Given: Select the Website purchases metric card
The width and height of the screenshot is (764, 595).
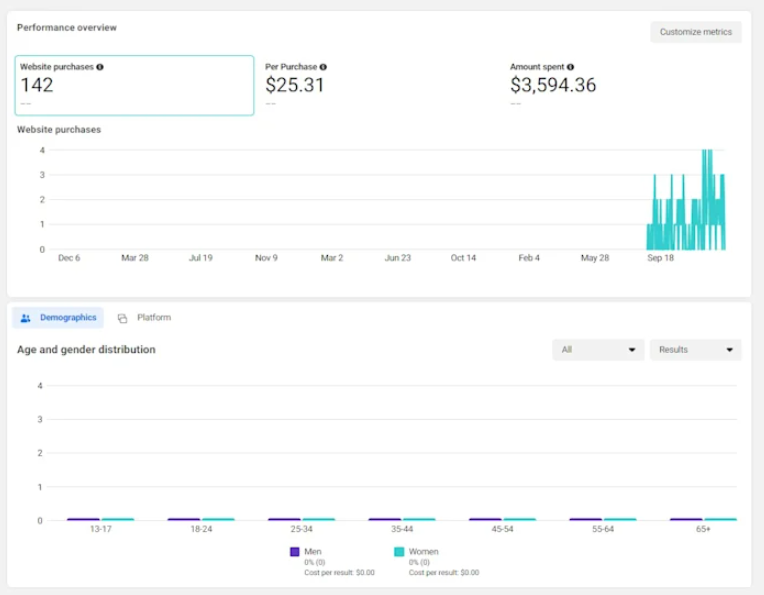Looking at the screenshot, I should pyautogui.click(x=134, y=85).
